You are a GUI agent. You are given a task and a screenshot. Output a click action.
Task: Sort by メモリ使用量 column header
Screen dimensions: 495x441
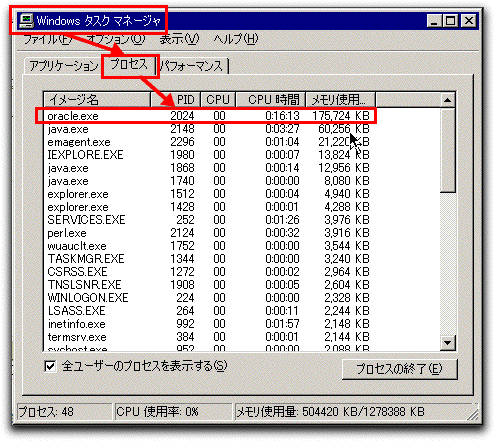(341, 100)
